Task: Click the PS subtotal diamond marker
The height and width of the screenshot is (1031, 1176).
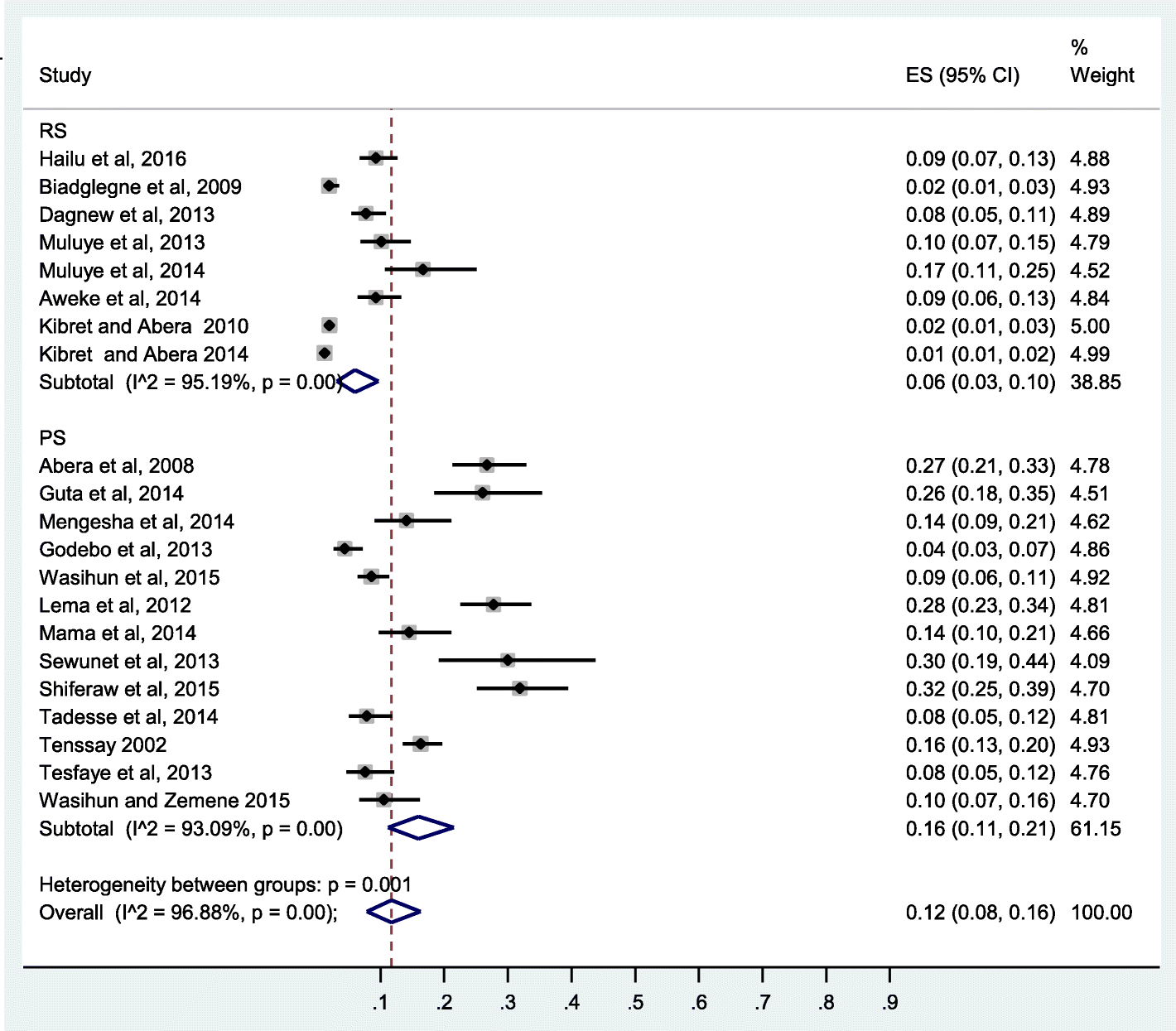Action: tap(421, 827)
